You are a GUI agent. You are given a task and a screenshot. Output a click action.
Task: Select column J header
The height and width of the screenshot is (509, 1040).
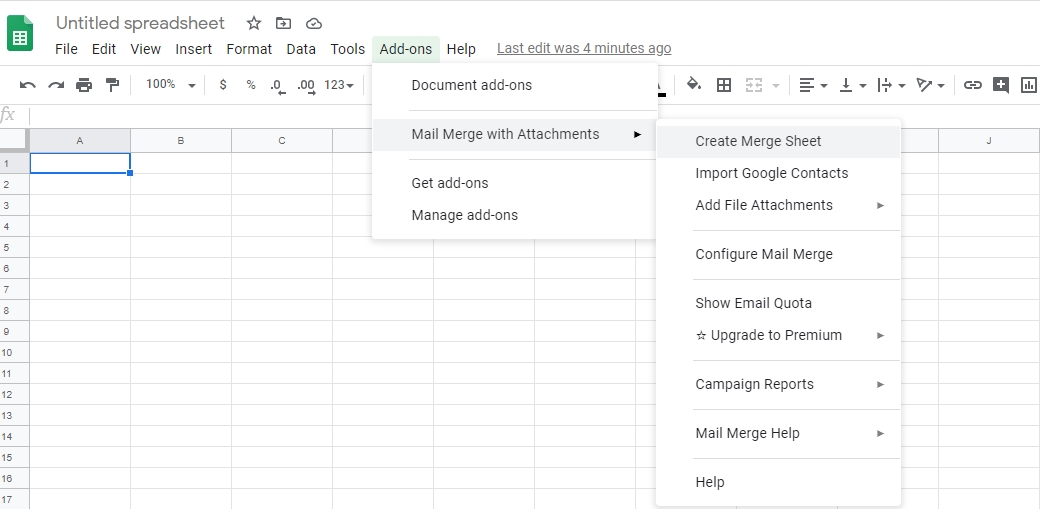[x=989, y=141]
